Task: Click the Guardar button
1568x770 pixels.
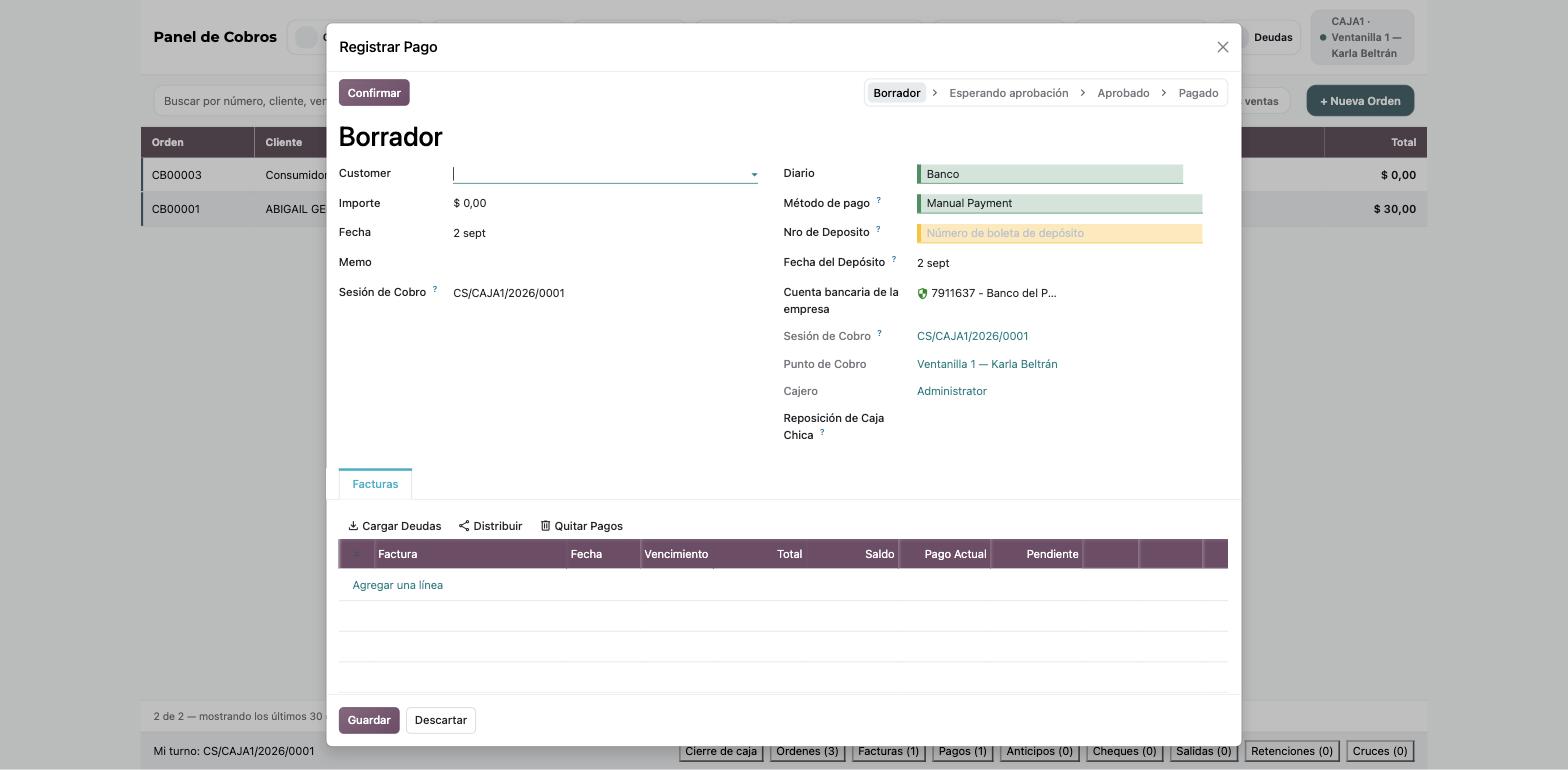Action: point(369,720)
